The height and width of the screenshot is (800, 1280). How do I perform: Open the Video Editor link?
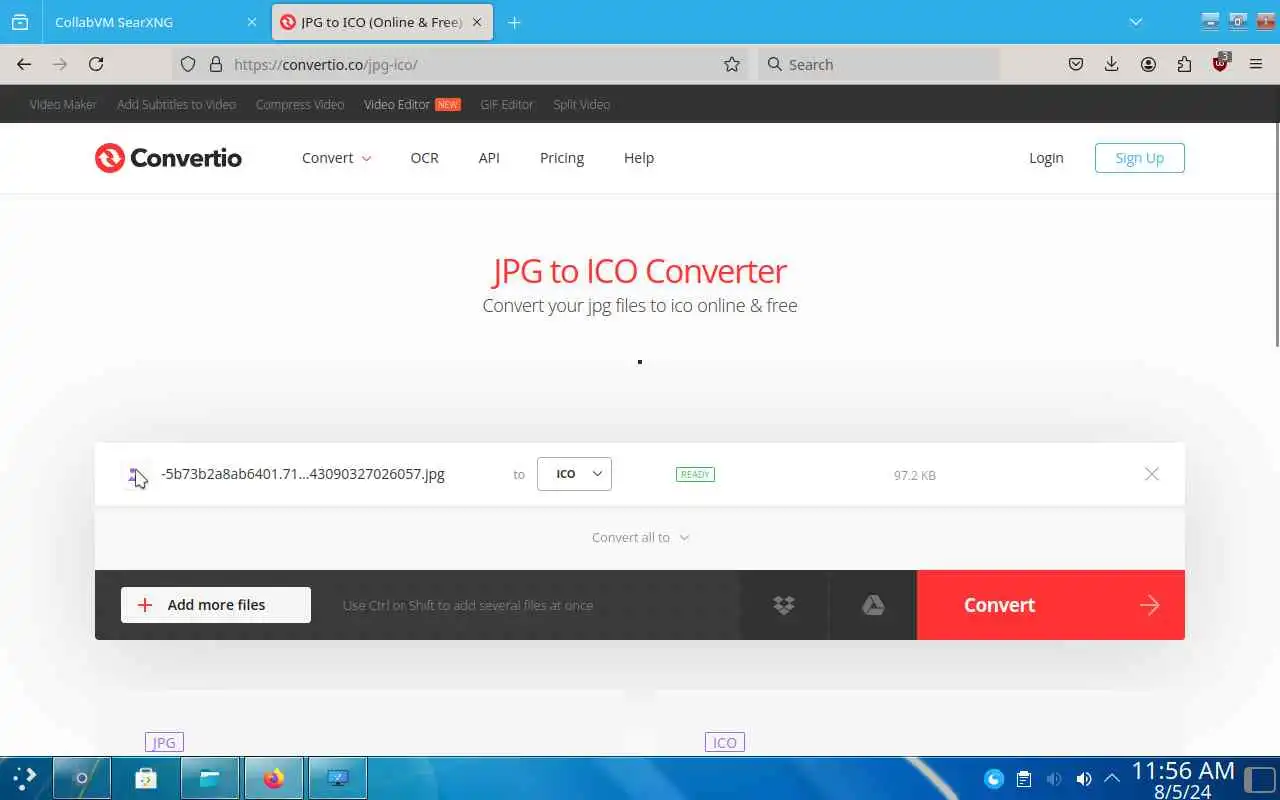click(x=397, y=104)
